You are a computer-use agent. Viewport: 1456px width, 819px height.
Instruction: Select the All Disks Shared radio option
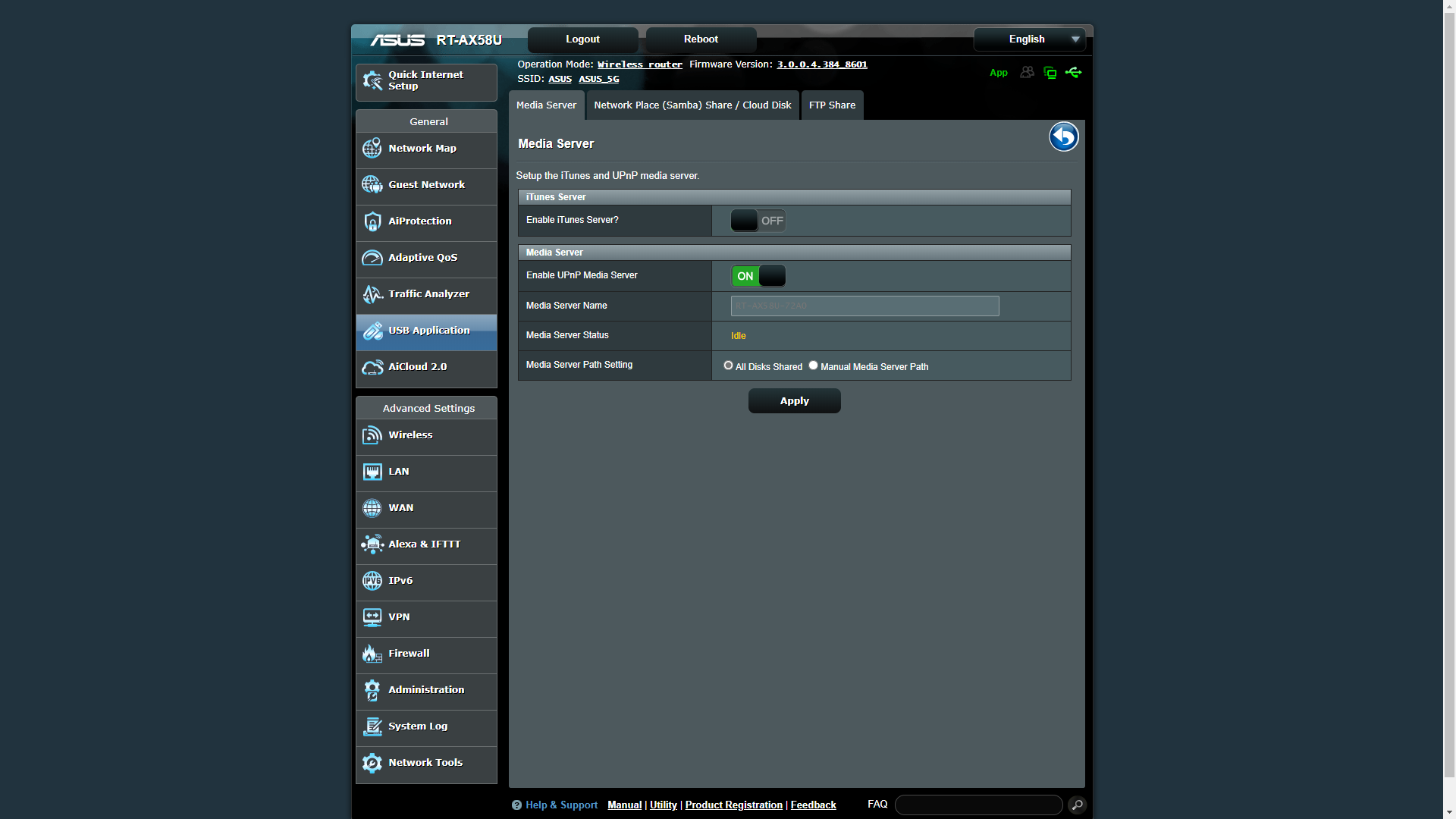[x=728, y=366]
